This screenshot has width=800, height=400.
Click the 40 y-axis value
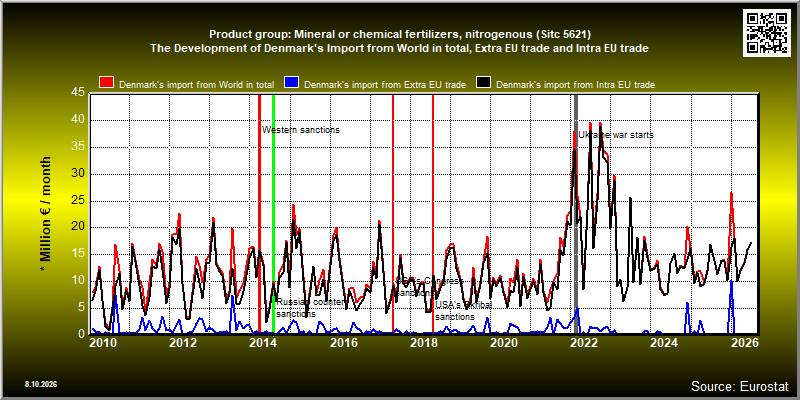[x=77, y=120]
